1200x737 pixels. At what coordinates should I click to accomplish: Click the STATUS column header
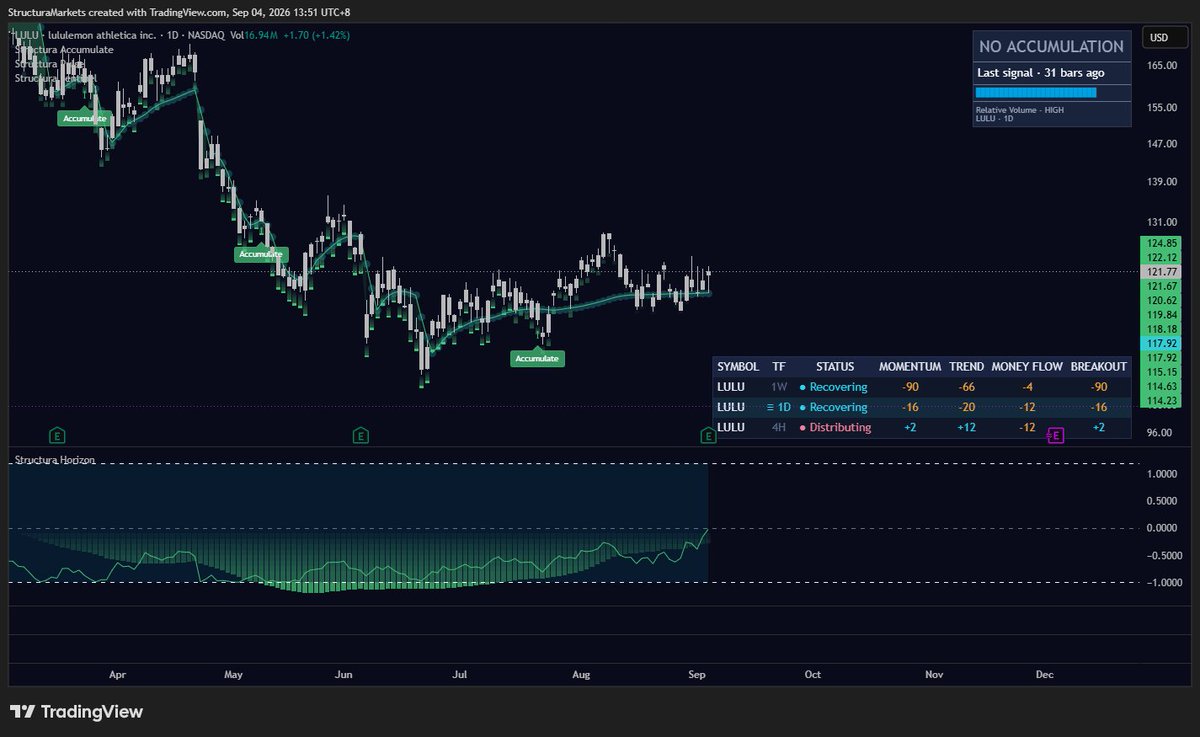pyautogui.click(x=835, y=367)
